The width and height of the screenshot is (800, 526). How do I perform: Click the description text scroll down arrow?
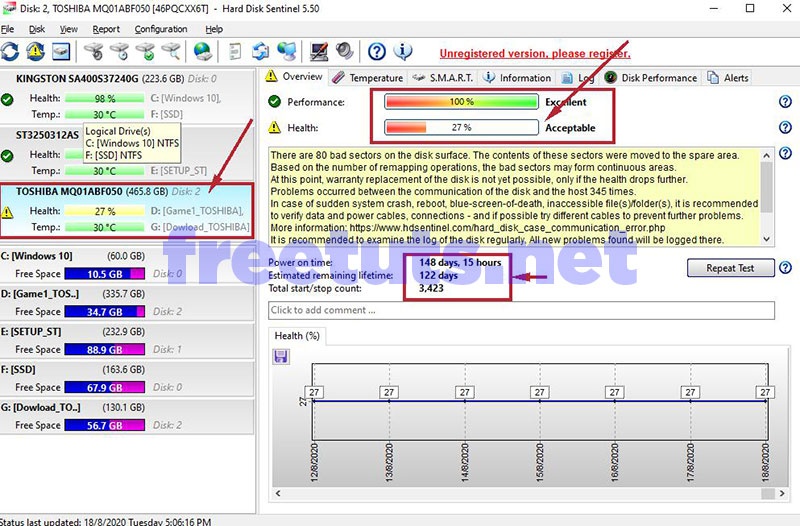[766, 239]
